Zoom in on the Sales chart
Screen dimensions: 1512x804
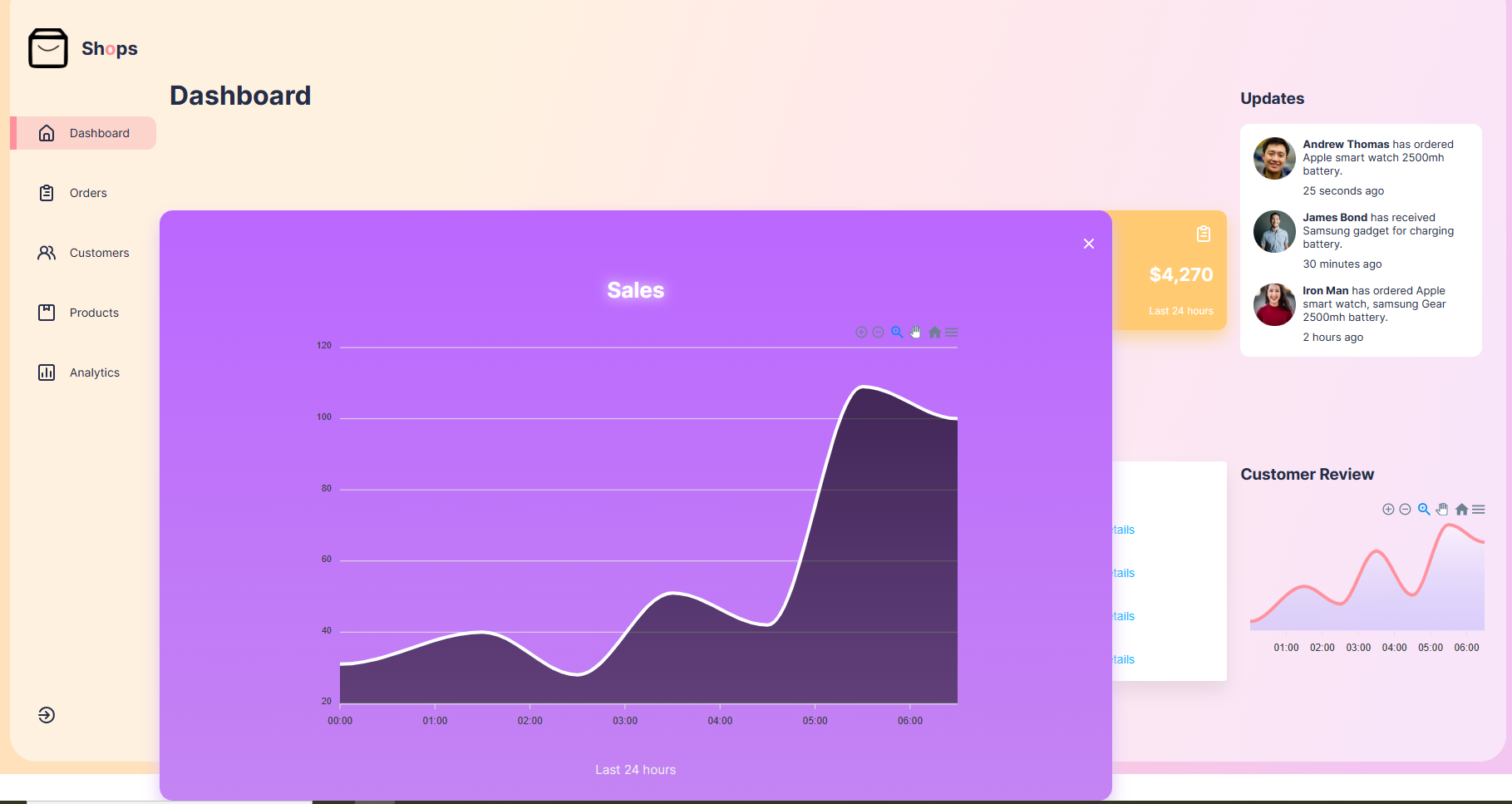pyautogui.click(x=861, y=332)
